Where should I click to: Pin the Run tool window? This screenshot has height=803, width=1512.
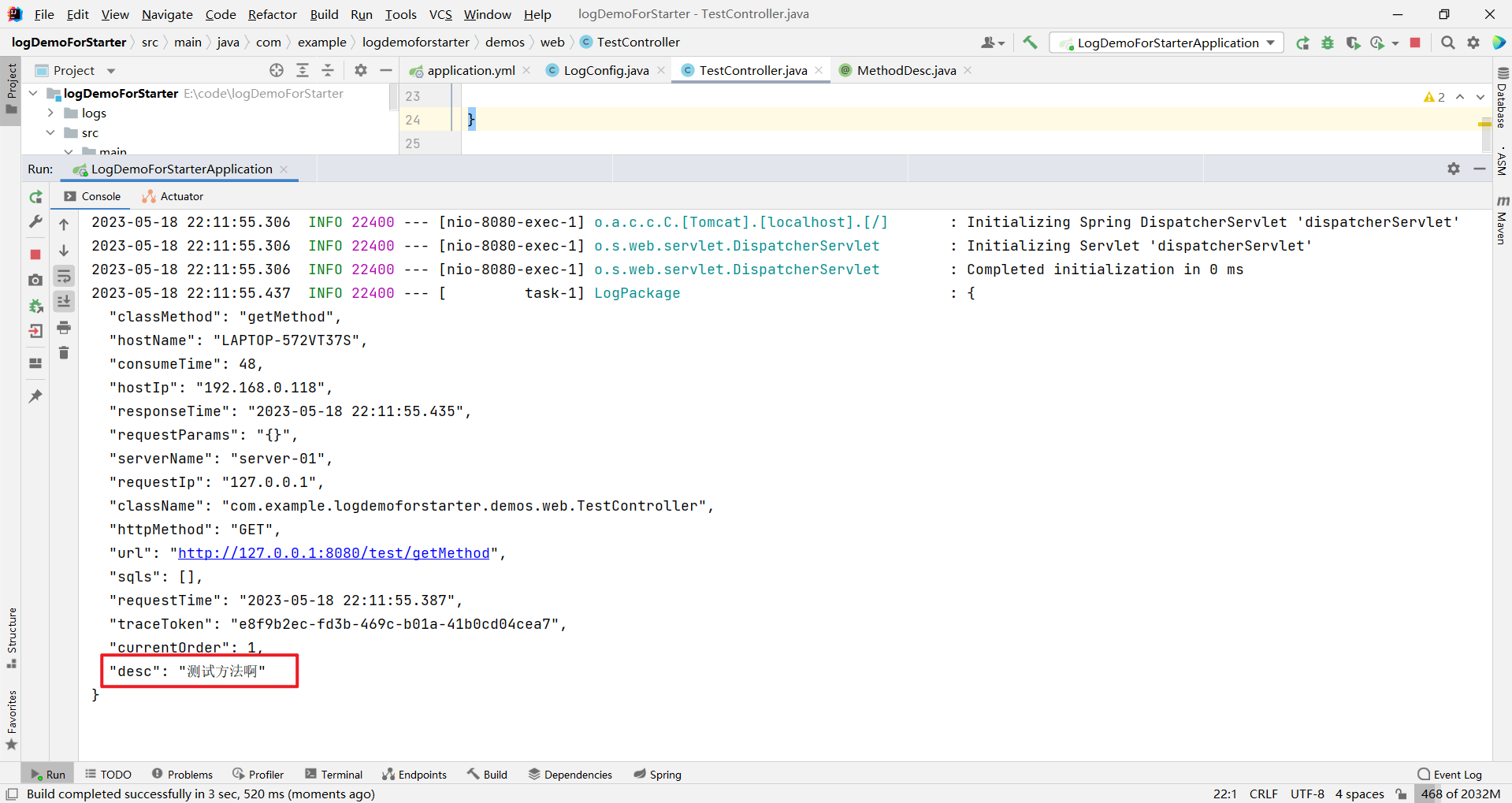[x=35, y=396]
